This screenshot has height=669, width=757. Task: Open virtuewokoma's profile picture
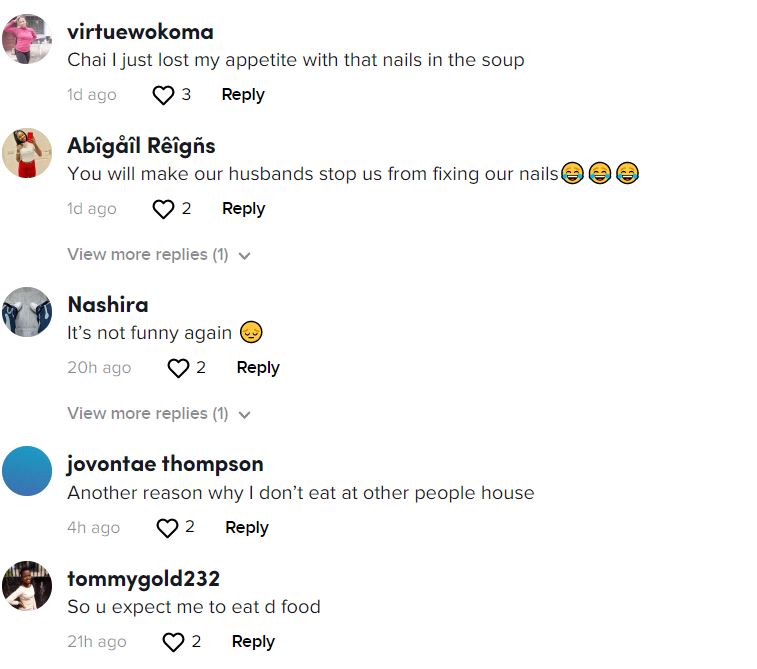click(x=27, y=39)
